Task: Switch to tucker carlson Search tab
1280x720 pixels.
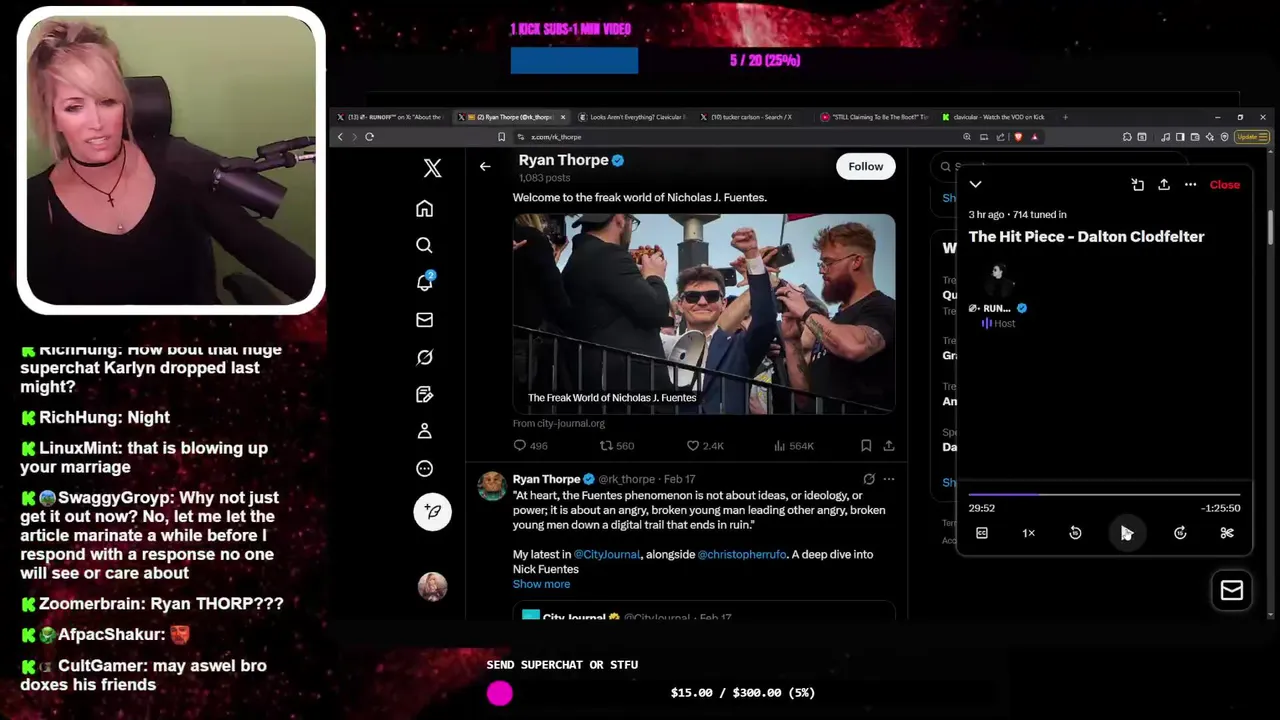Action: (752, 117)
